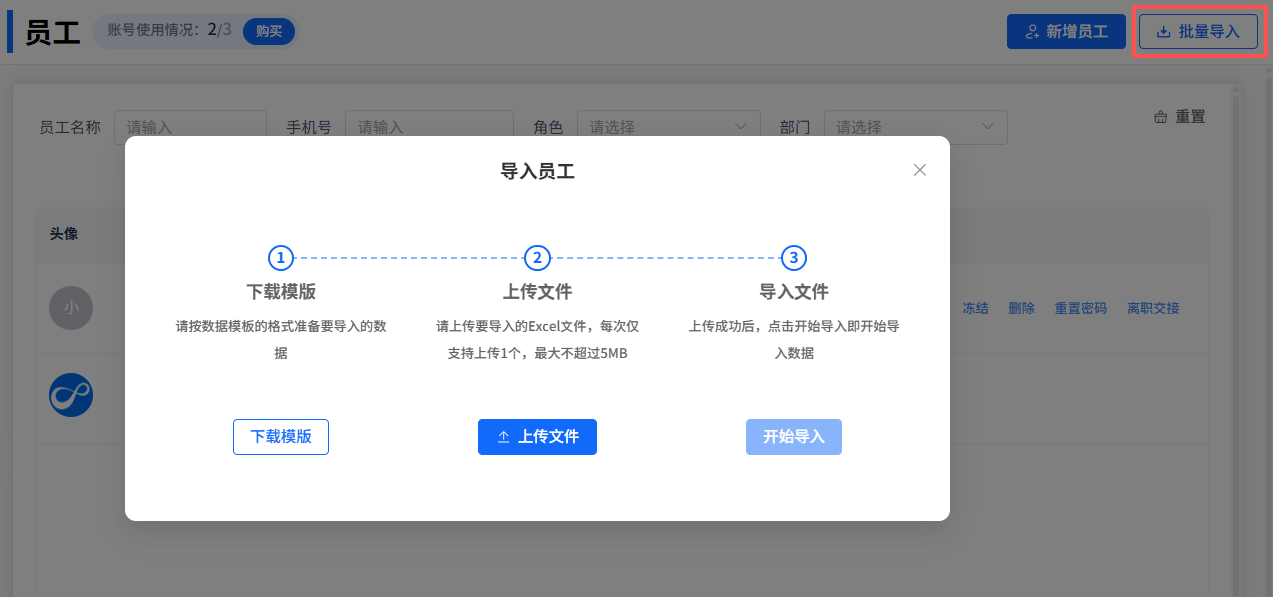1273x597 pixels.
Task: Click the 重置密码 reset password link
Action: click(1080, 308)
